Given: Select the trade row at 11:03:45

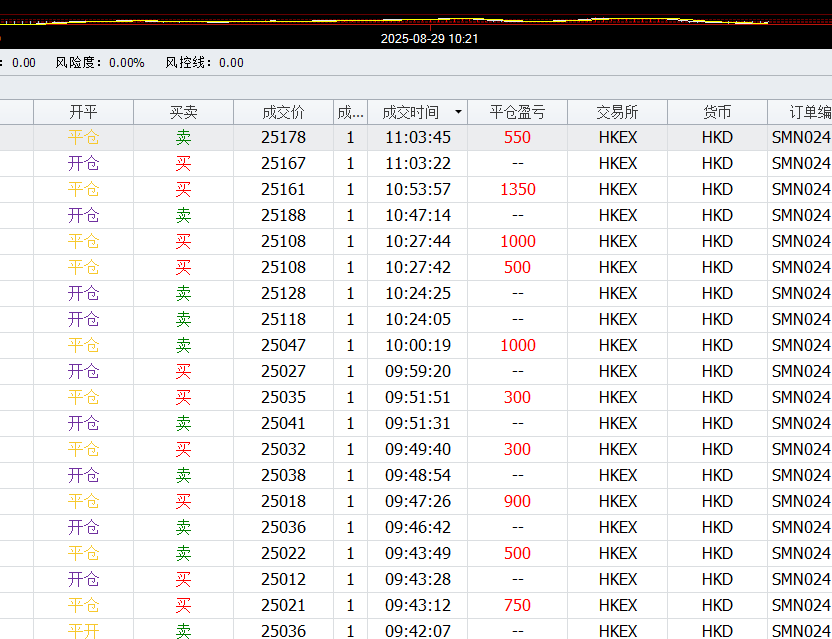Looking at the screenshot, I should (418, 137).
